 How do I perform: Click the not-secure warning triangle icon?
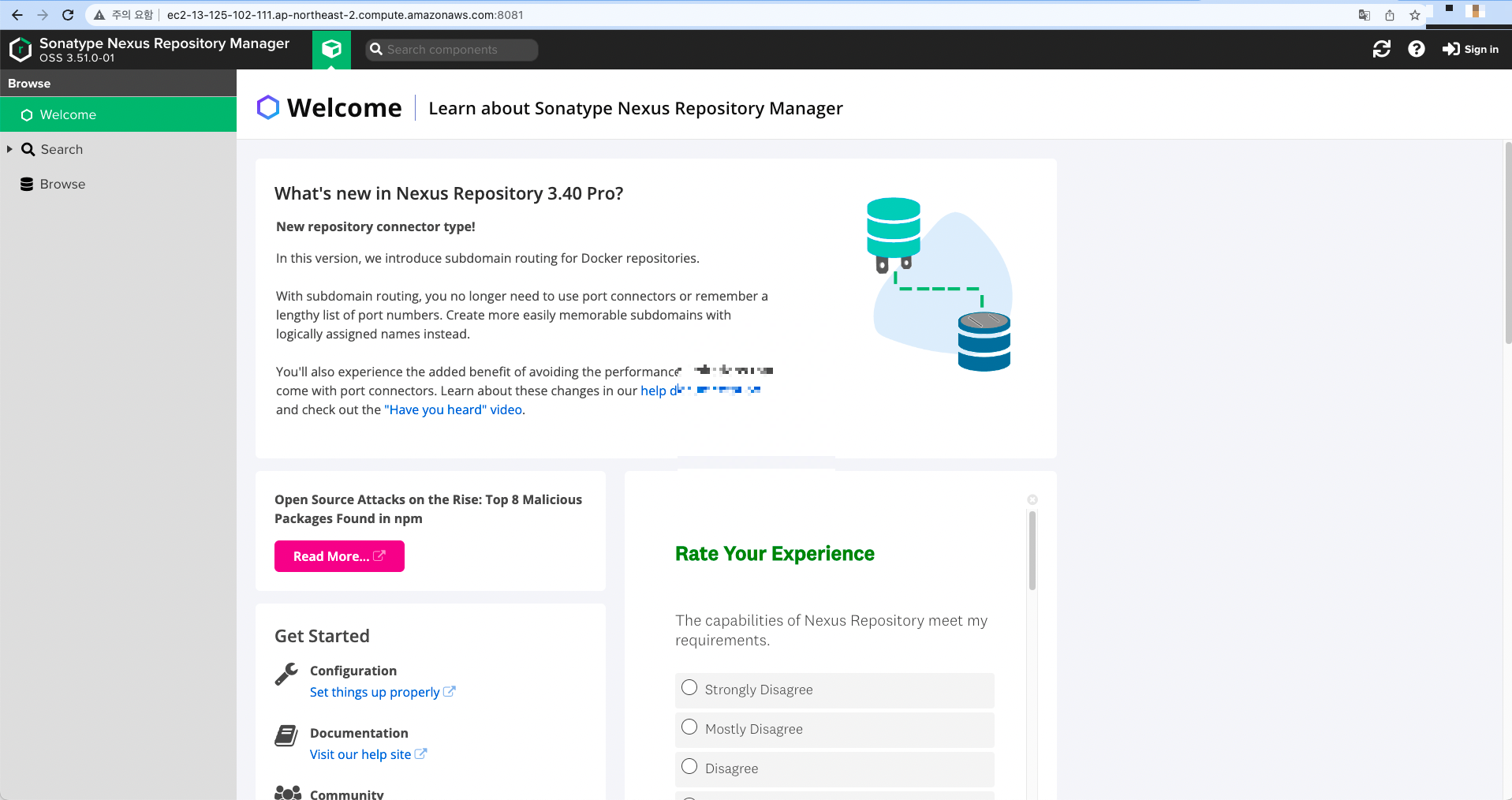coord(99,15)
